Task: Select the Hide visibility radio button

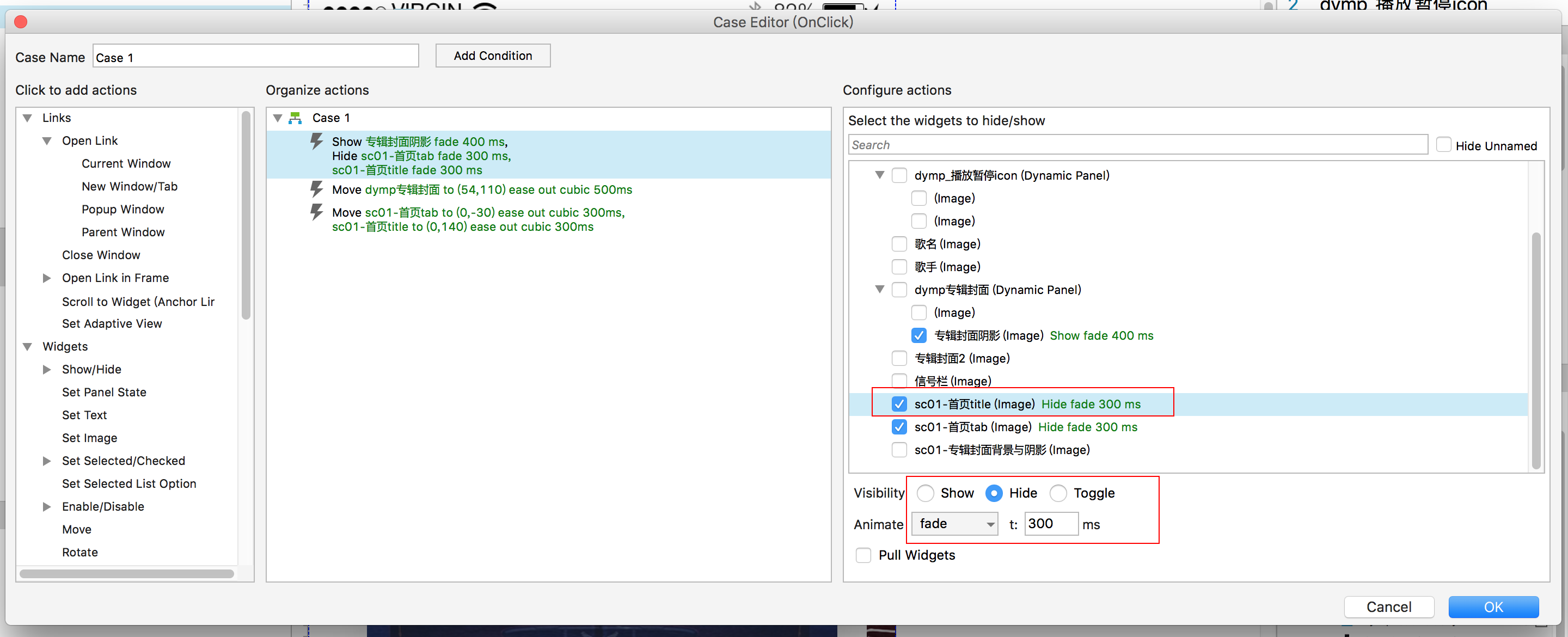Action: 994,493
